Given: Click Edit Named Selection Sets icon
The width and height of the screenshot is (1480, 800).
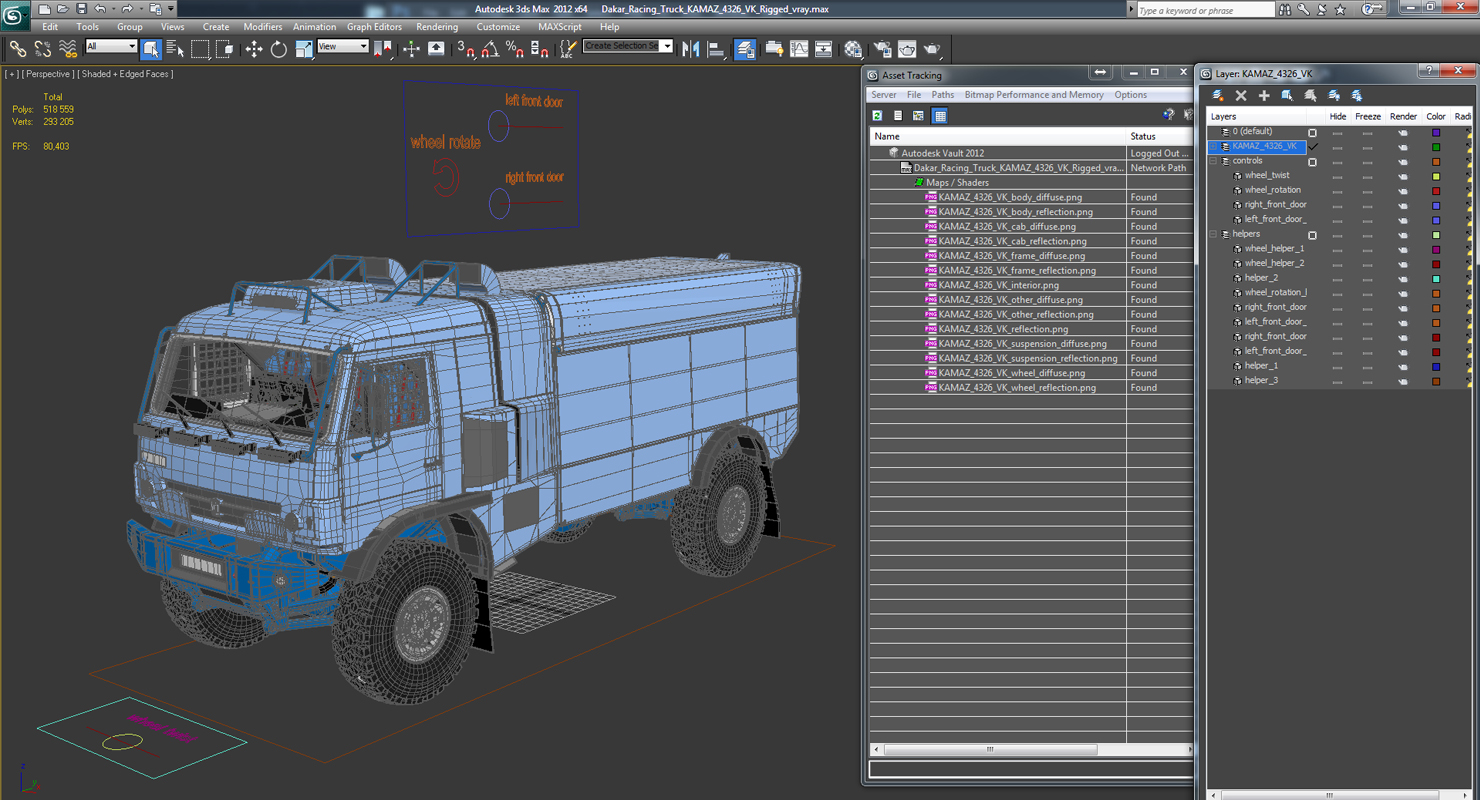Looking at the screenshot, I should pyautogui.click(x=568, y=48).
